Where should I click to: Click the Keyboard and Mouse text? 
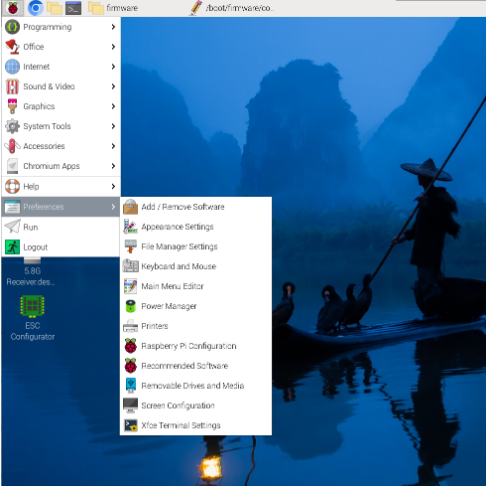(179, 266)
